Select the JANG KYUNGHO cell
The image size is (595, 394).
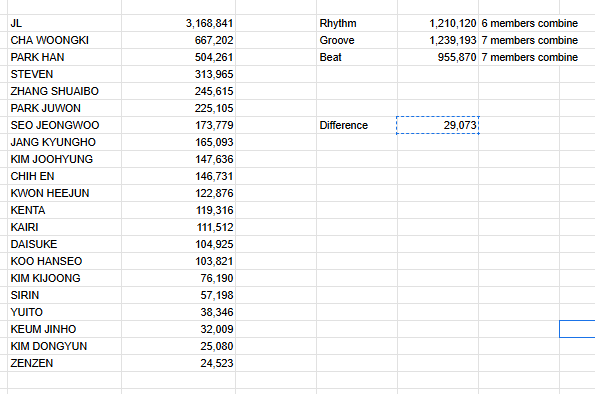[65, 142]
